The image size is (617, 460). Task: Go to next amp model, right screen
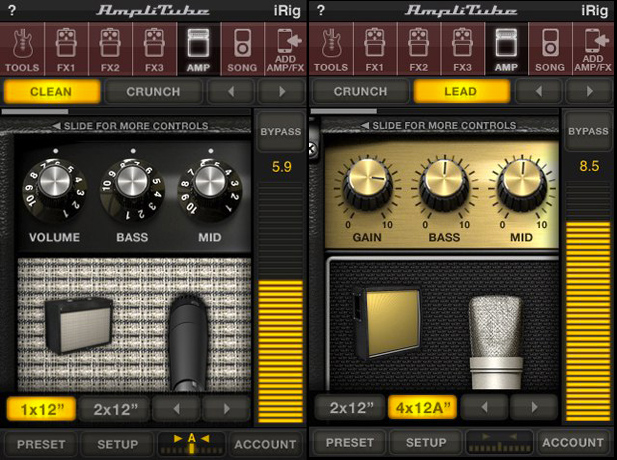pos(589,91)
